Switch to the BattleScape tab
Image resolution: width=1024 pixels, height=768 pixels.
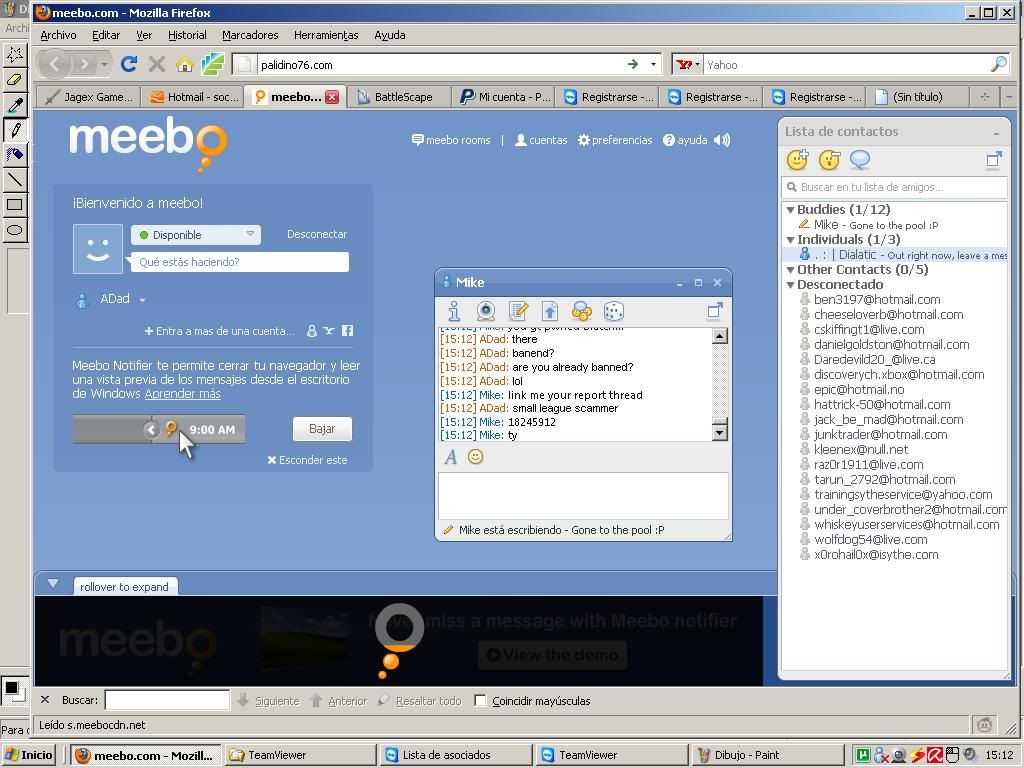pos(398,97)
